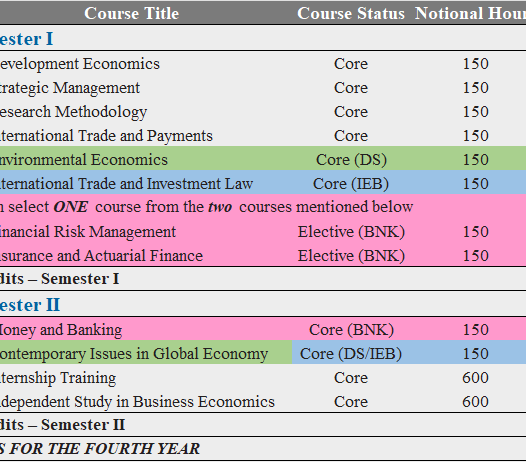
Task: Click the Notional Hours column header
Action: [470, 13]
